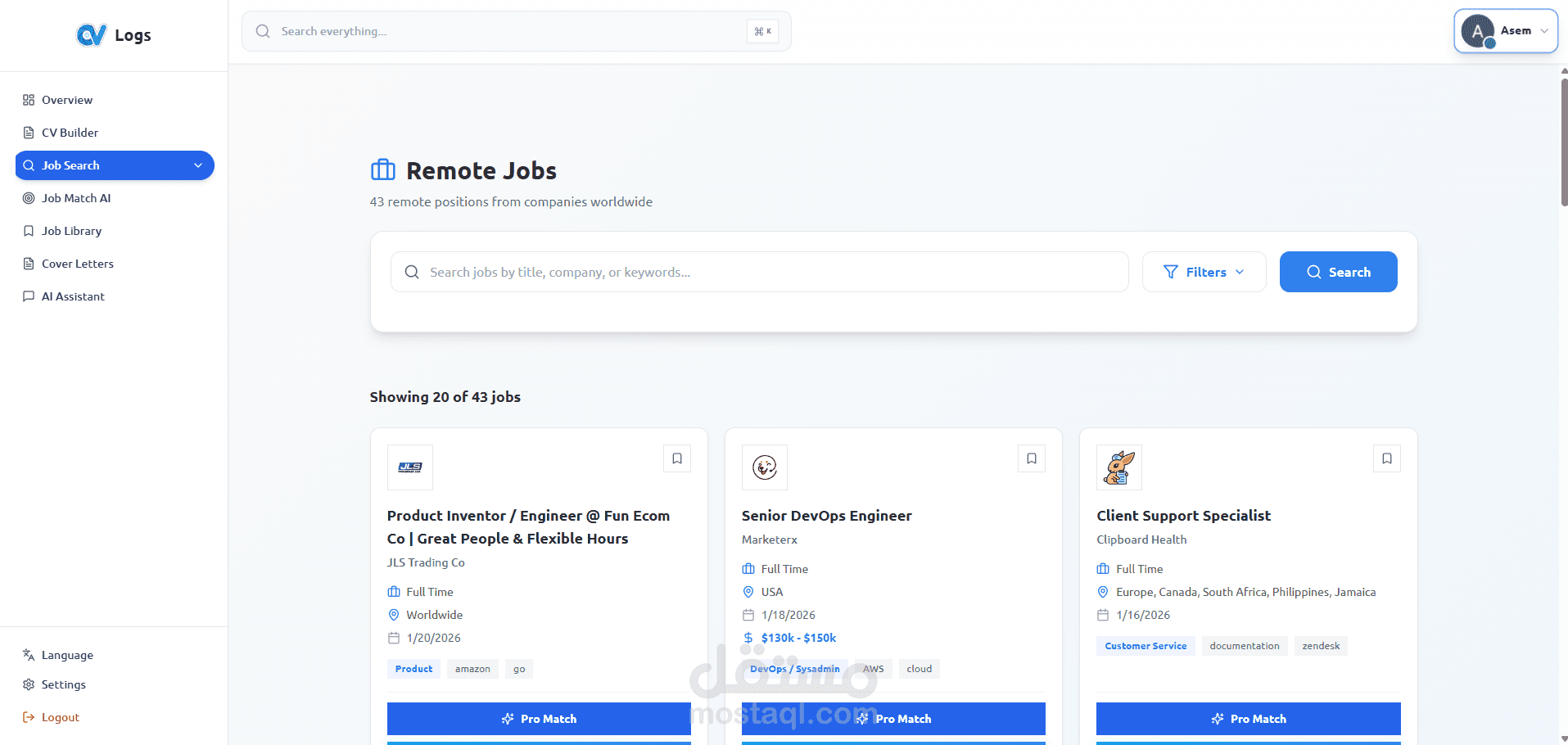
Task: Click the Cover Letters document icon
Action: pyautogui.click(x=29, y=264)
